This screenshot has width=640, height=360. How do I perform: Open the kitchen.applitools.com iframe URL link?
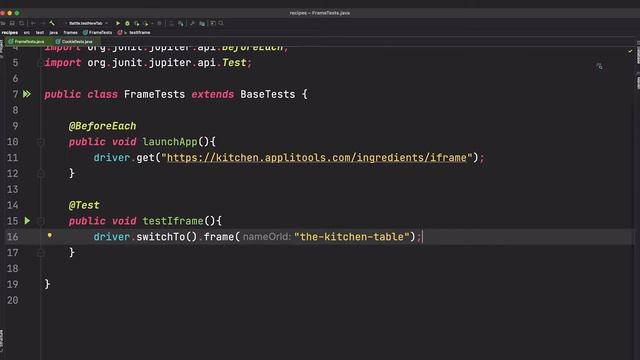[317, 158]
